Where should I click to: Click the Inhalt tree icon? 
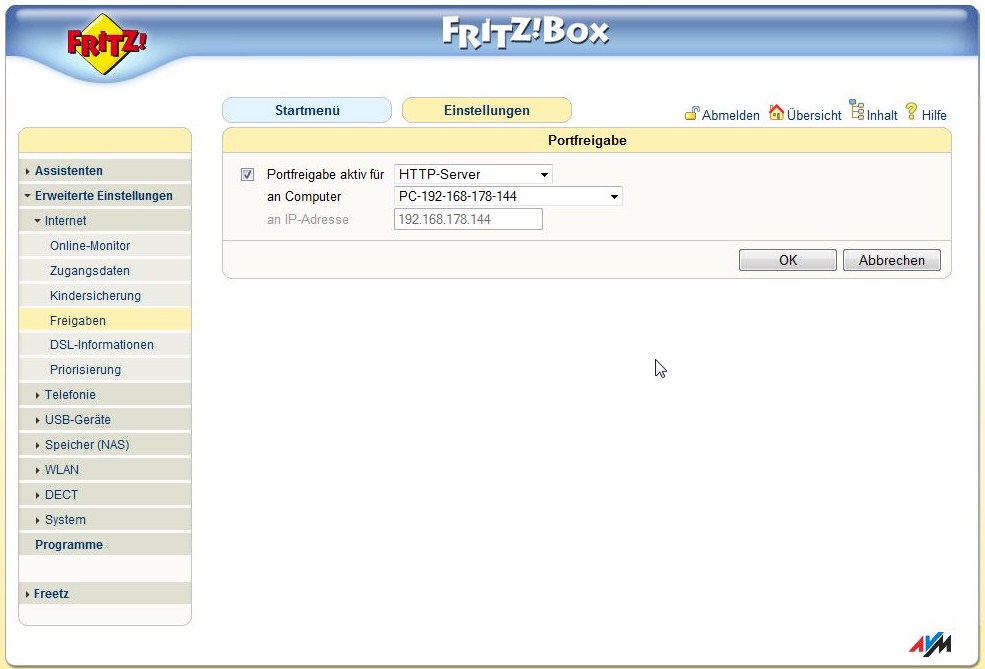(x=857, y=109)
